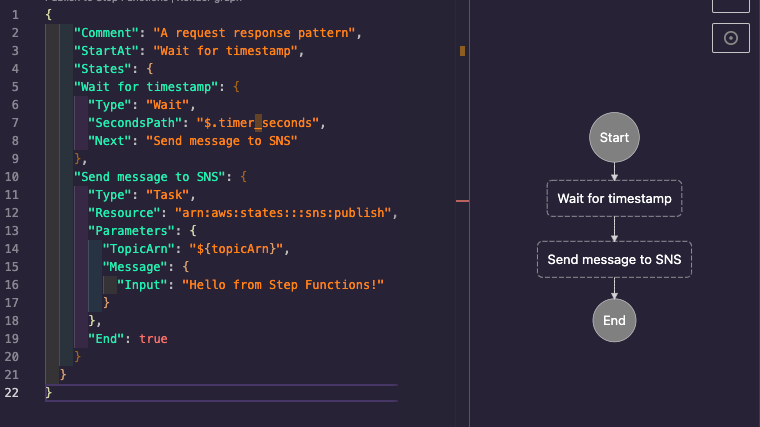760x427 pixels.
Task: Click the "${topicArn}" value
Action: pyautogui.click(x=236, y=249)
